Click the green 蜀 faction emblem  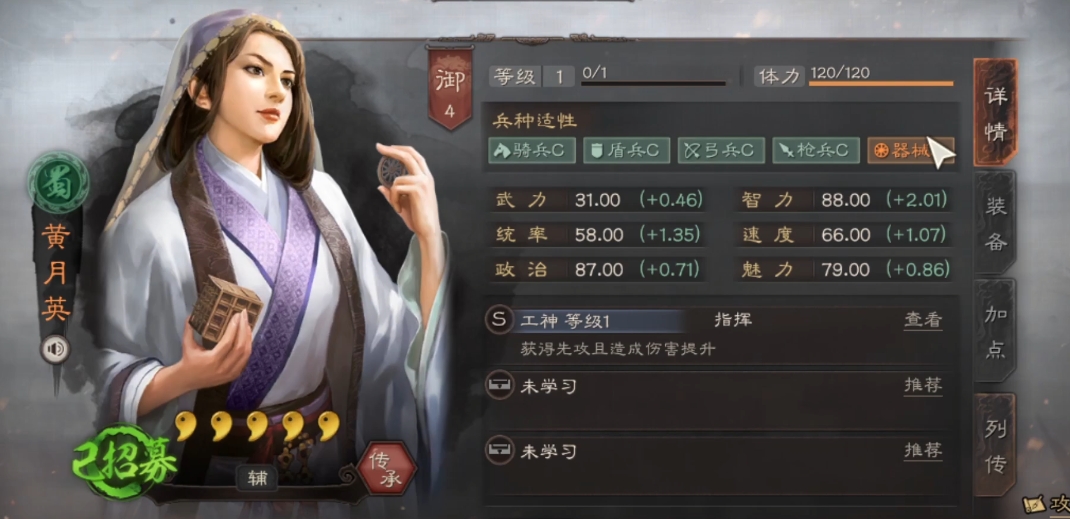(58, 182)
